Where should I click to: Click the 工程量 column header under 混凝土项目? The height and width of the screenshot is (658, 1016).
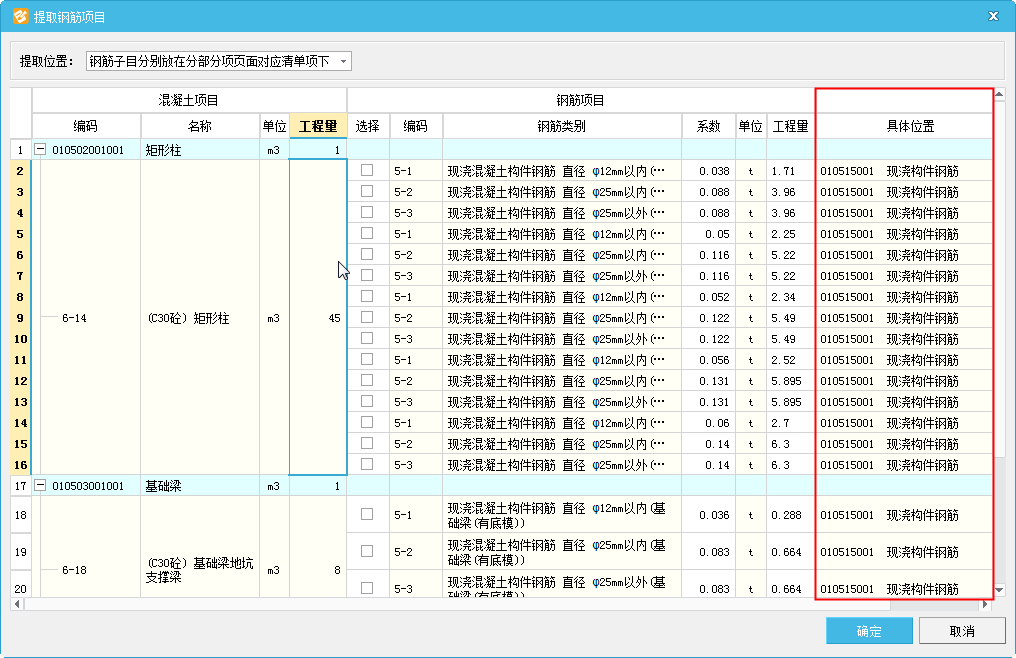tap(317, 126)
